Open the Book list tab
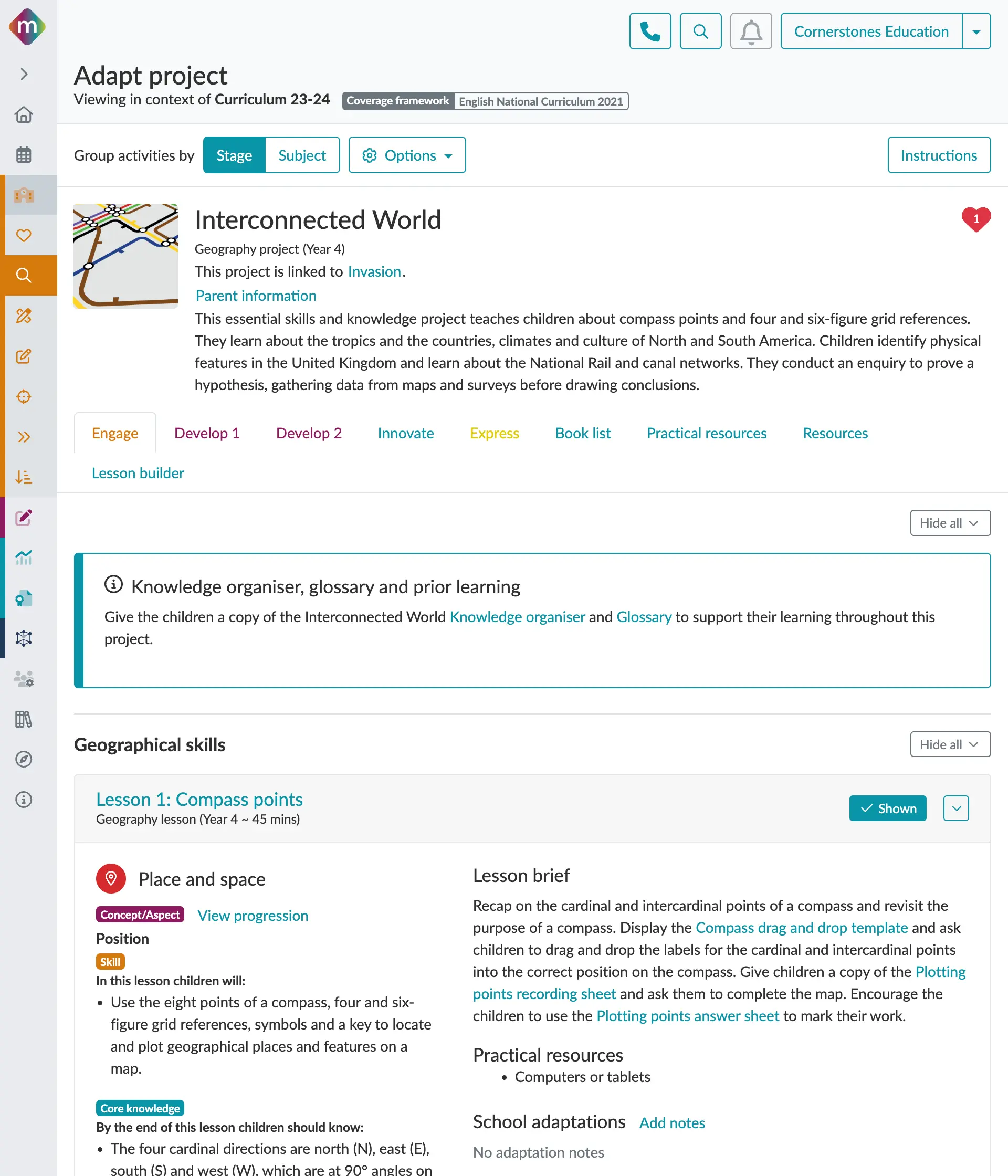Viewport: 1008px width, 1176px height. pyautogui.click(x=583, y=433)
